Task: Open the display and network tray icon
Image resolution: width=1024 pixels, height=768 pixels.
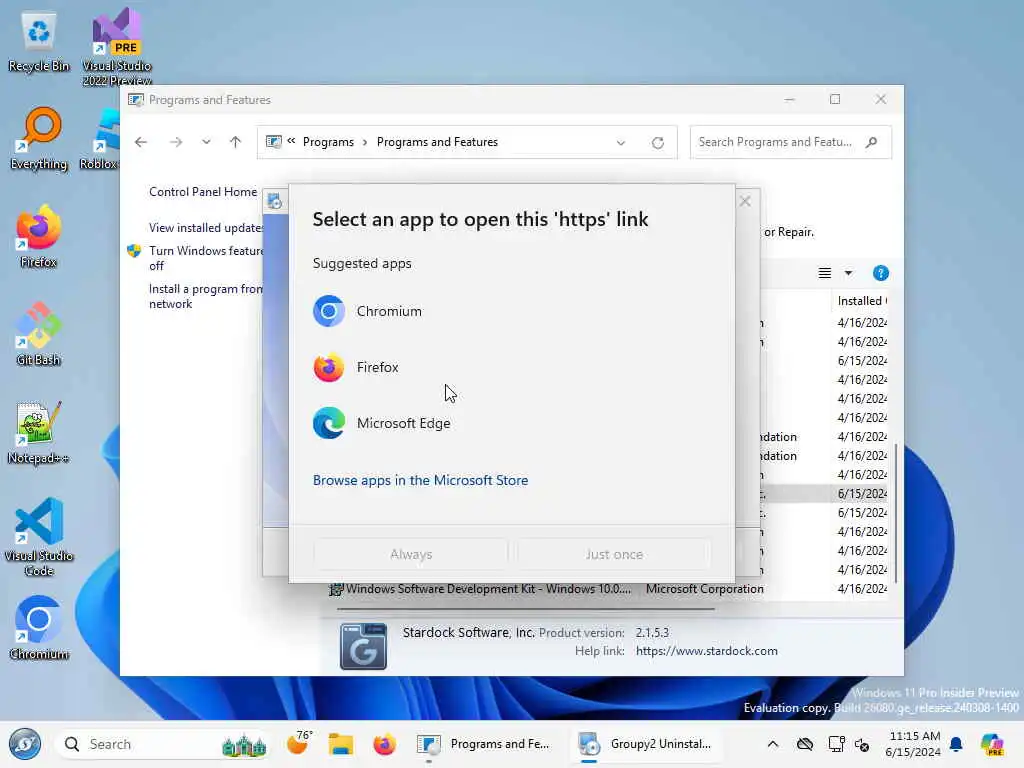Action: pos(836,744)
